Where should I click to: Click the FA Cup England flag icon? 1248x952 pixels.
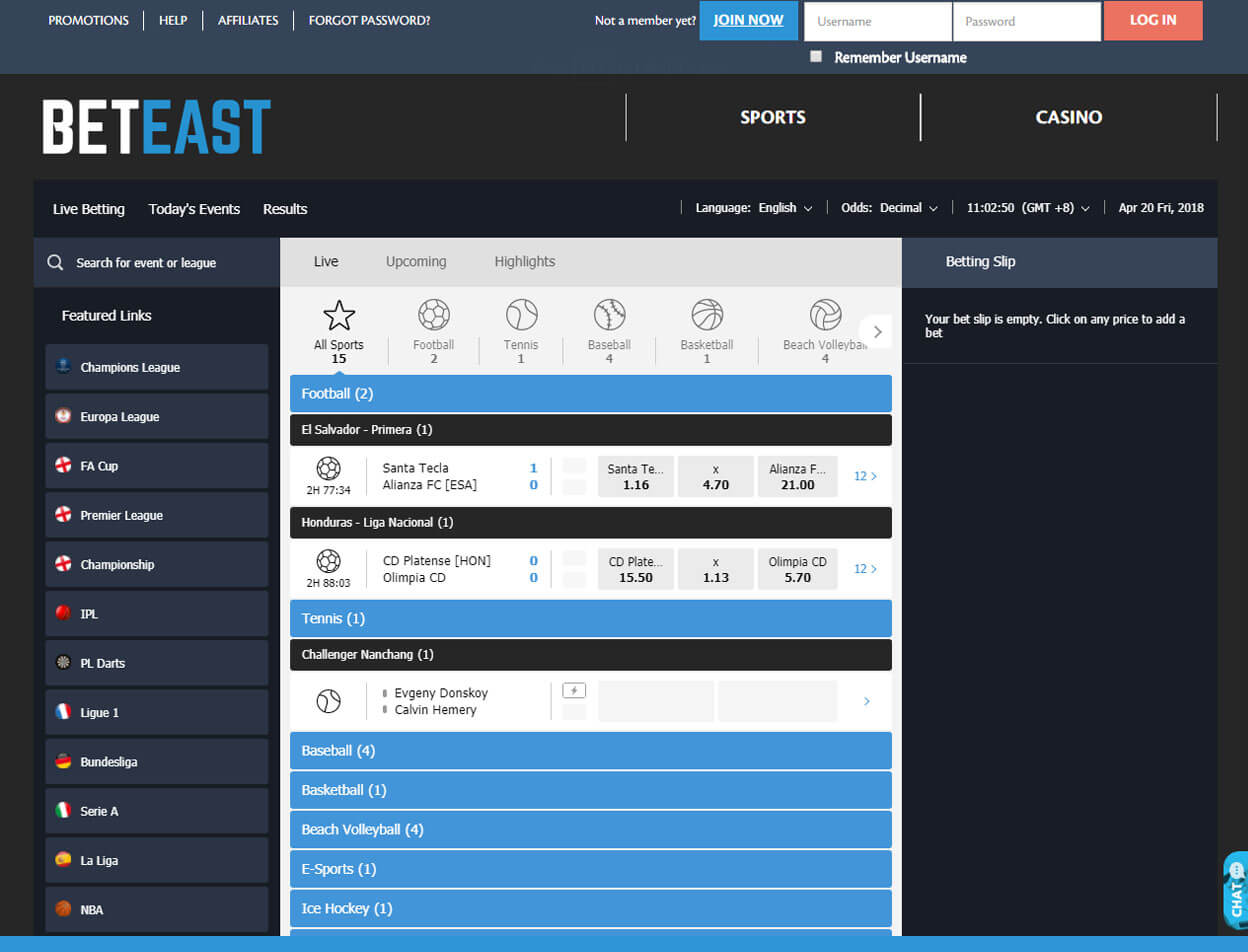point(63,465)
